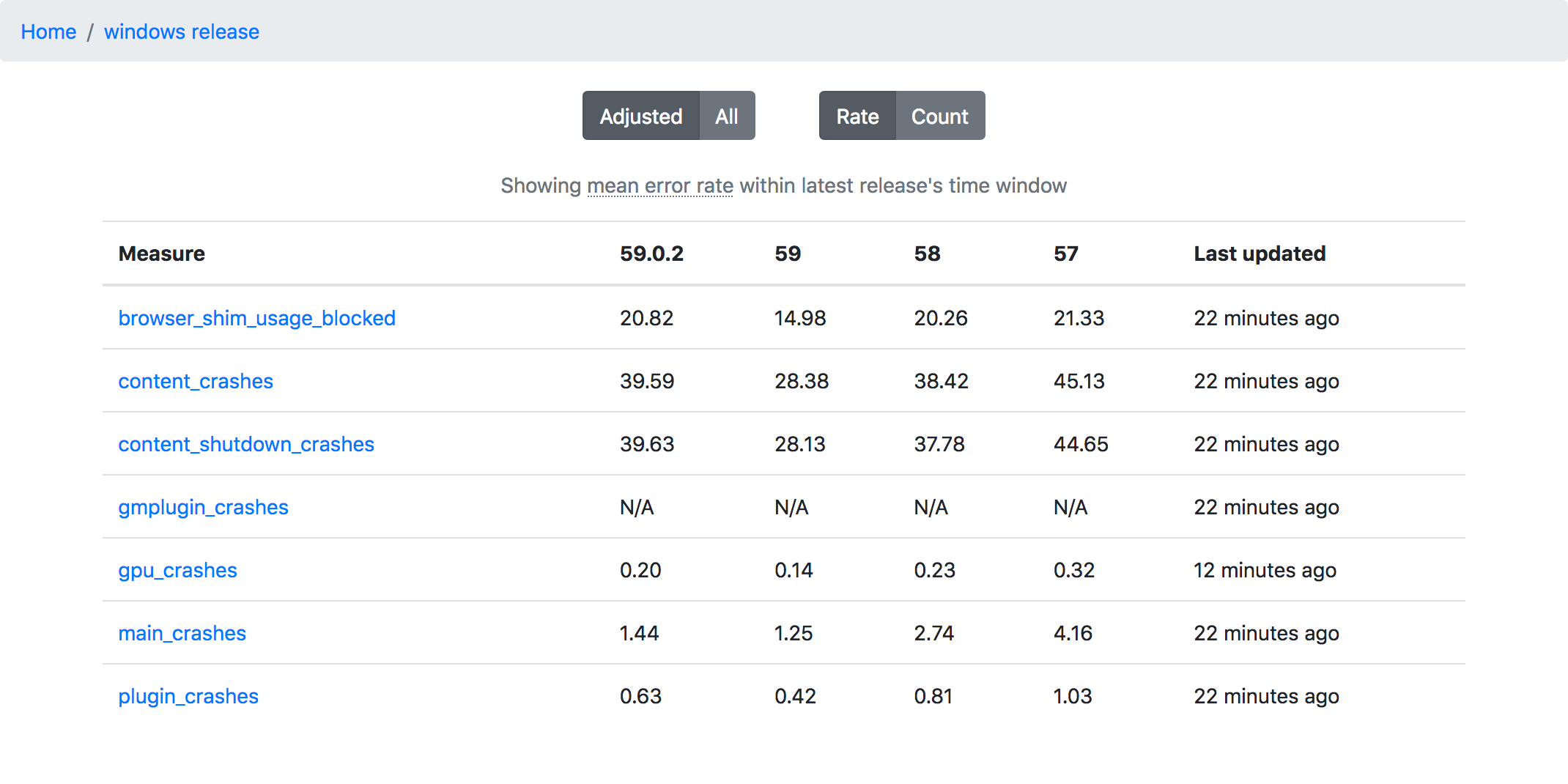Viewport: 1568px width, 784px height.
Task: Click the 59 version column header
Action: coord(788,254)
